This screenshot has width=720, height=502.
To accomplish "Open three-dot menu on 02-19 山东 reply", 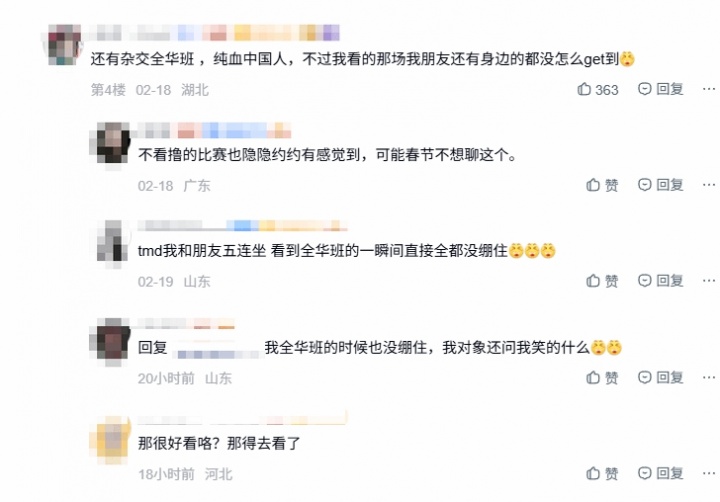I will [709, 281].
